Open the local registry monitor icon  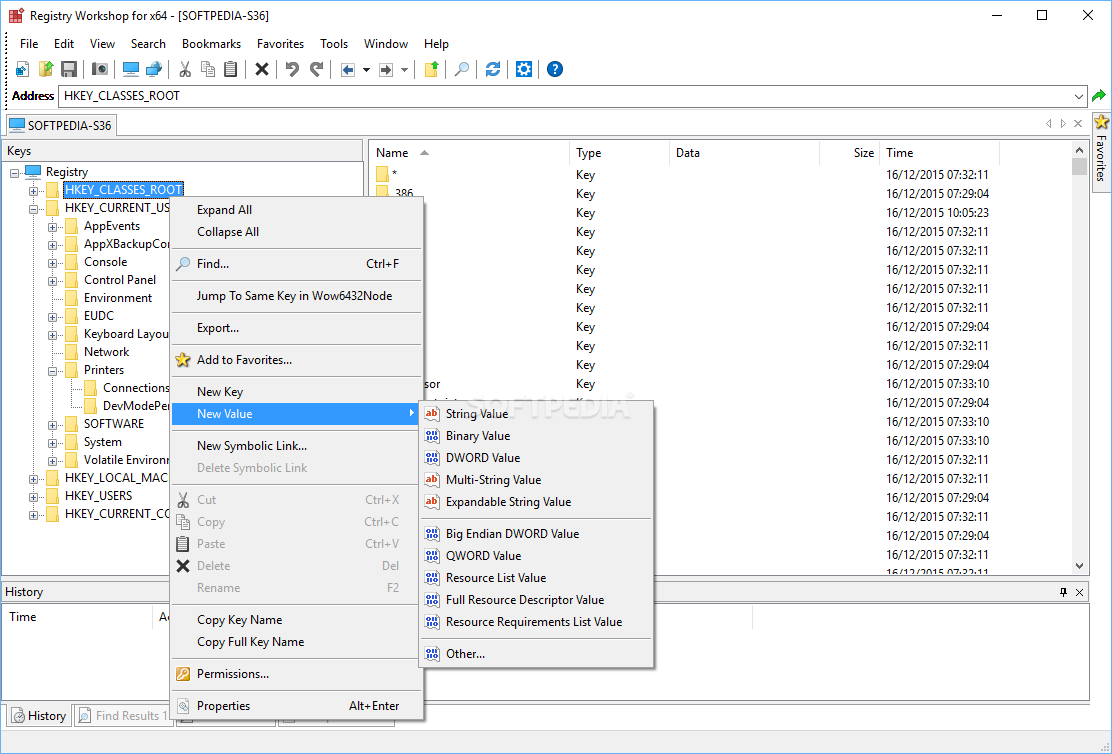pos(130,69)
